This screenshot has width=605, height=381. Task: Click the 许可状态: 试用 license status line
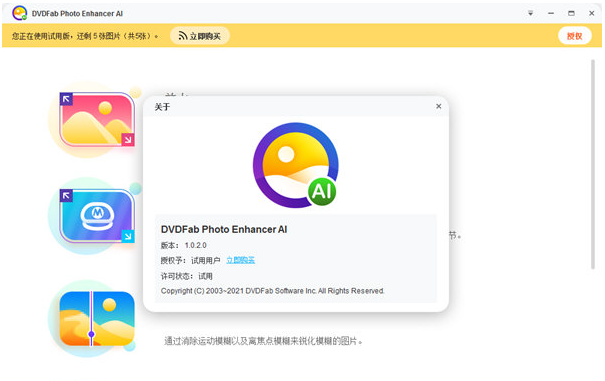[187, 276]
